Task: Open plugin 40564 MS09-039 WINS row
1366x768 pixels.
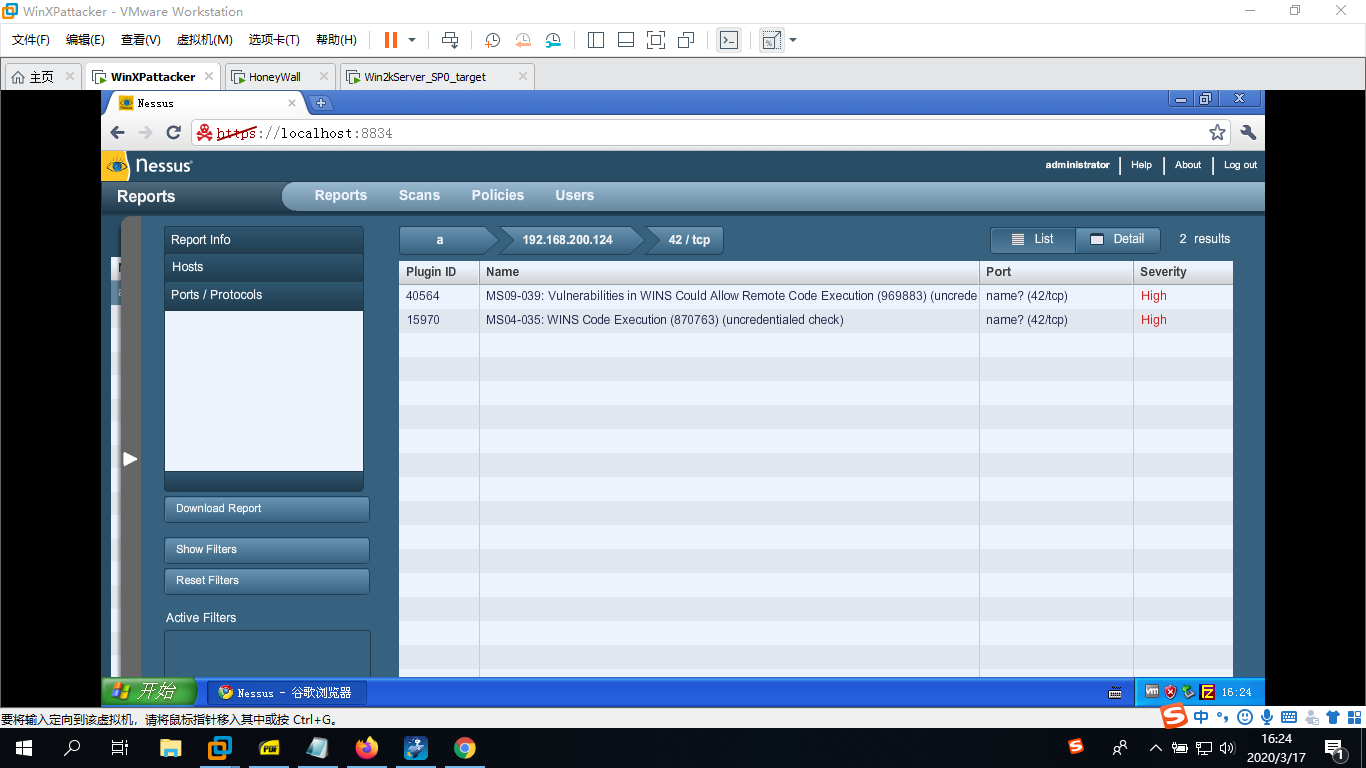Action: coord(816,296)
